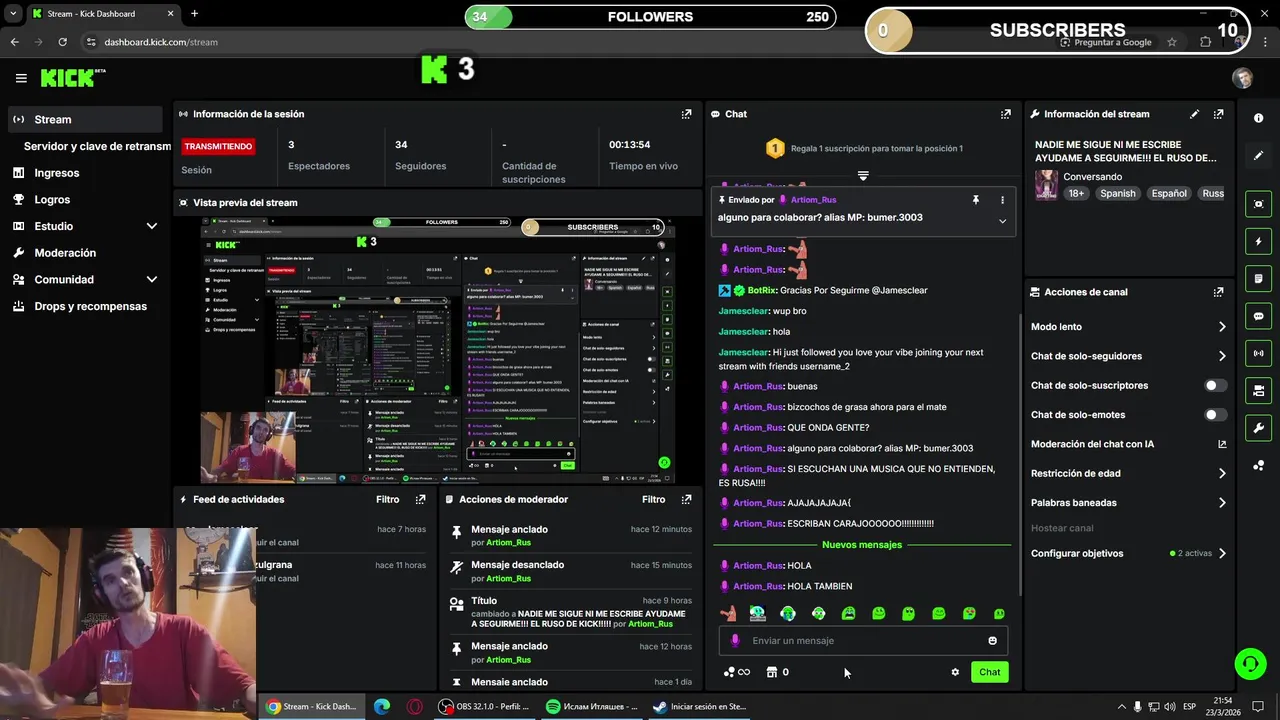This screenshot has height=720, width=1280.
Task: Enable Chat de solo-suscriptores toggle
Action: click(1215, 385)
